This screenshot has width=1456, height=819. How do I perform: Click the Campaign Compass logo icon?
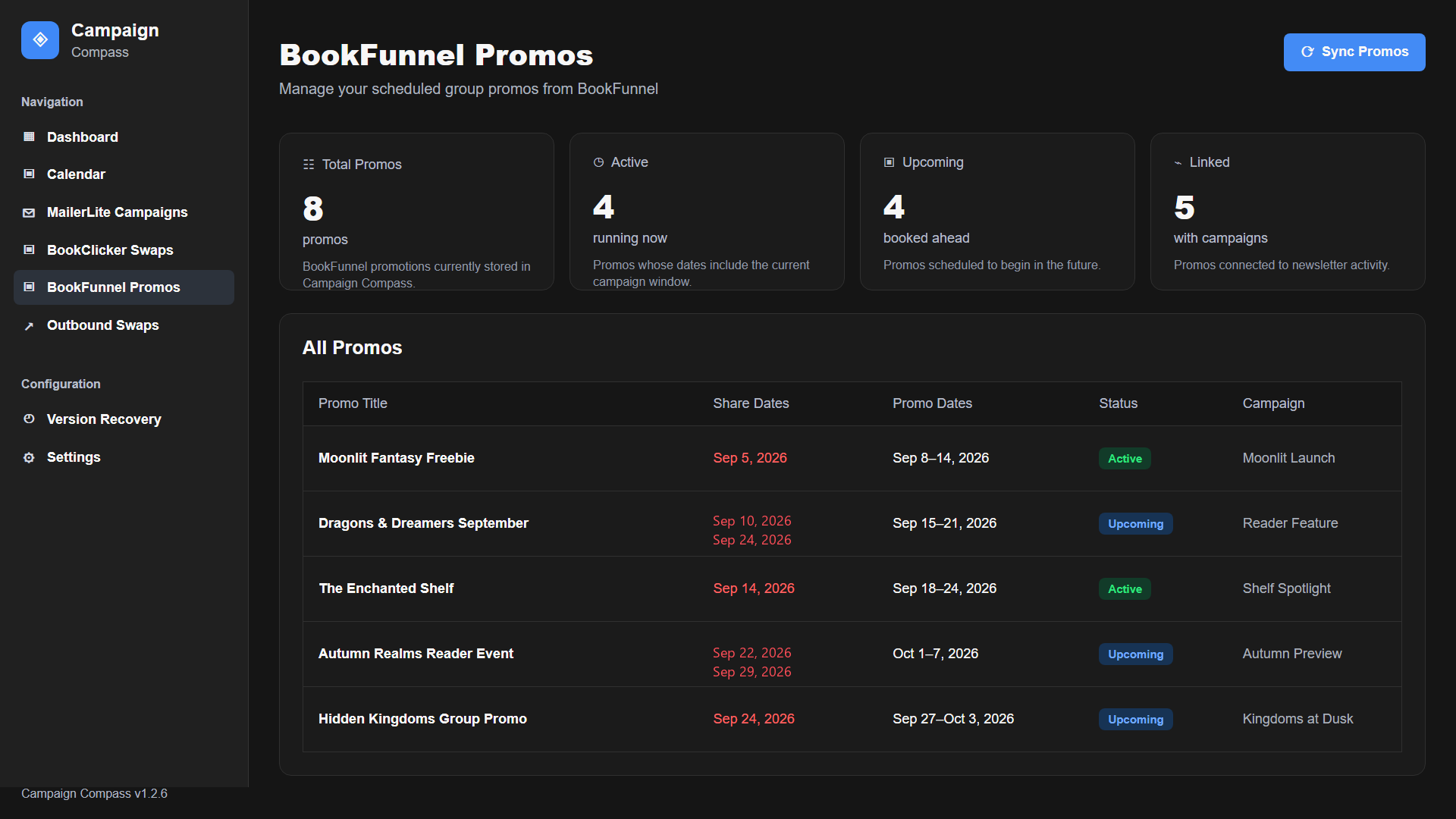[x=40, y=40]
